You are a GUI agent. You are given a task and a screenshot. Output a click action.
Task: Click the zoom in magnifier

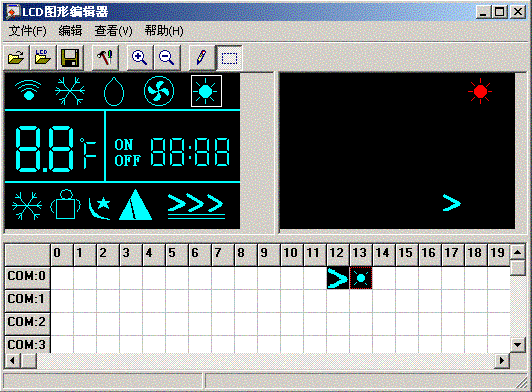tap(140, 57)
